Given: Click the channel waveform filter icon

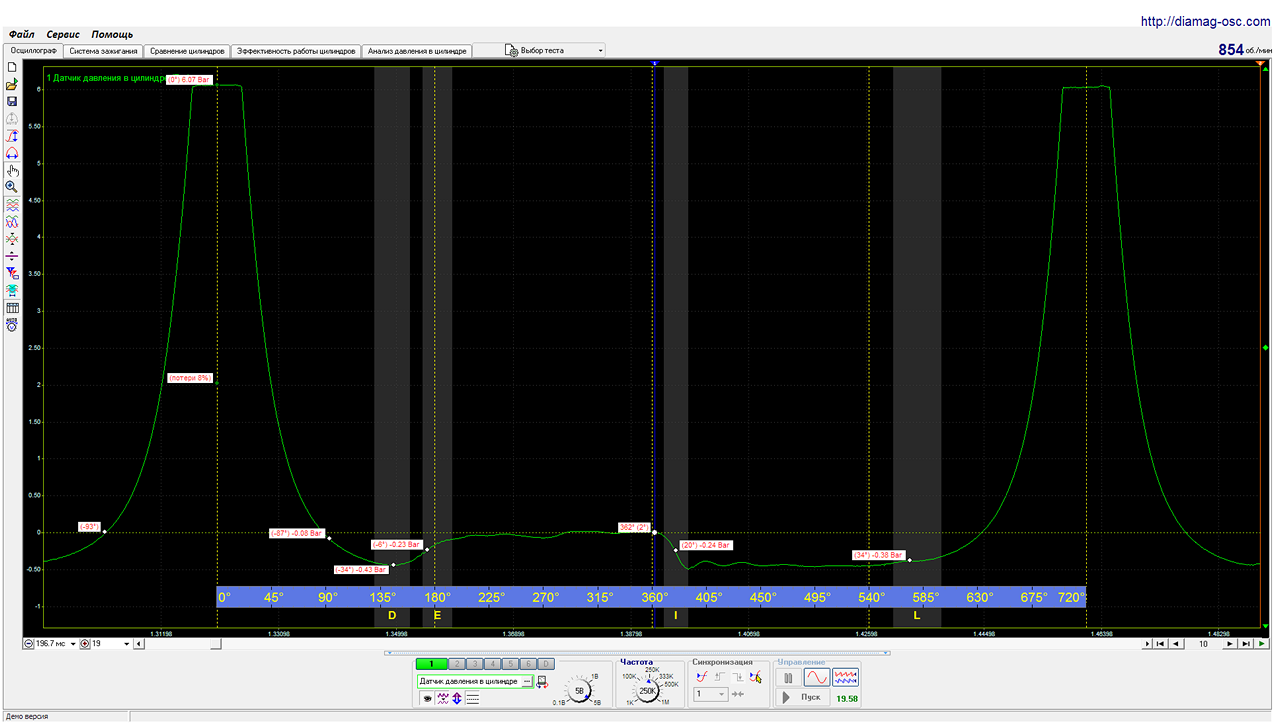Looking at the screenshot, I should click(x=442, y=698).
